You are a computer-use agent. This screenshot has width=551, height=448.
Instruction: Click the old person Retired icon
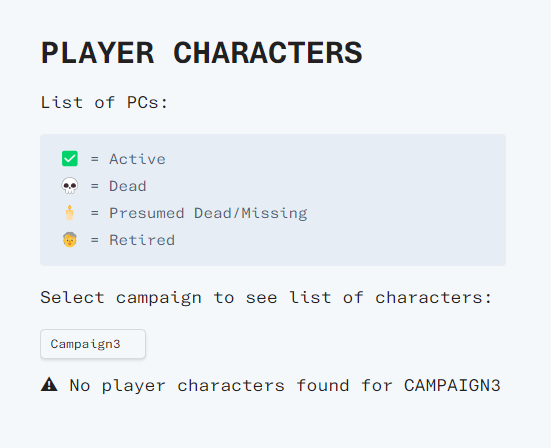(70, 240)
